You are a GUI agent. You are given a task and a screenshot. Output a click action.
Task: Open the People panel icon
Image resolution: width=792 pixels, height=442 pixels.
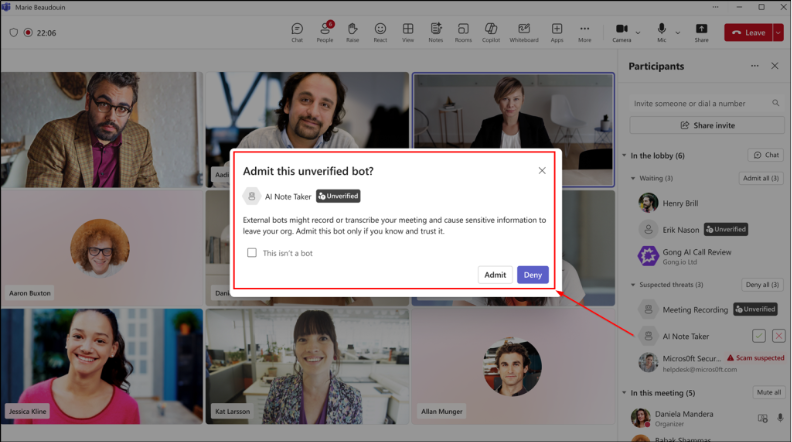(325, 32)
